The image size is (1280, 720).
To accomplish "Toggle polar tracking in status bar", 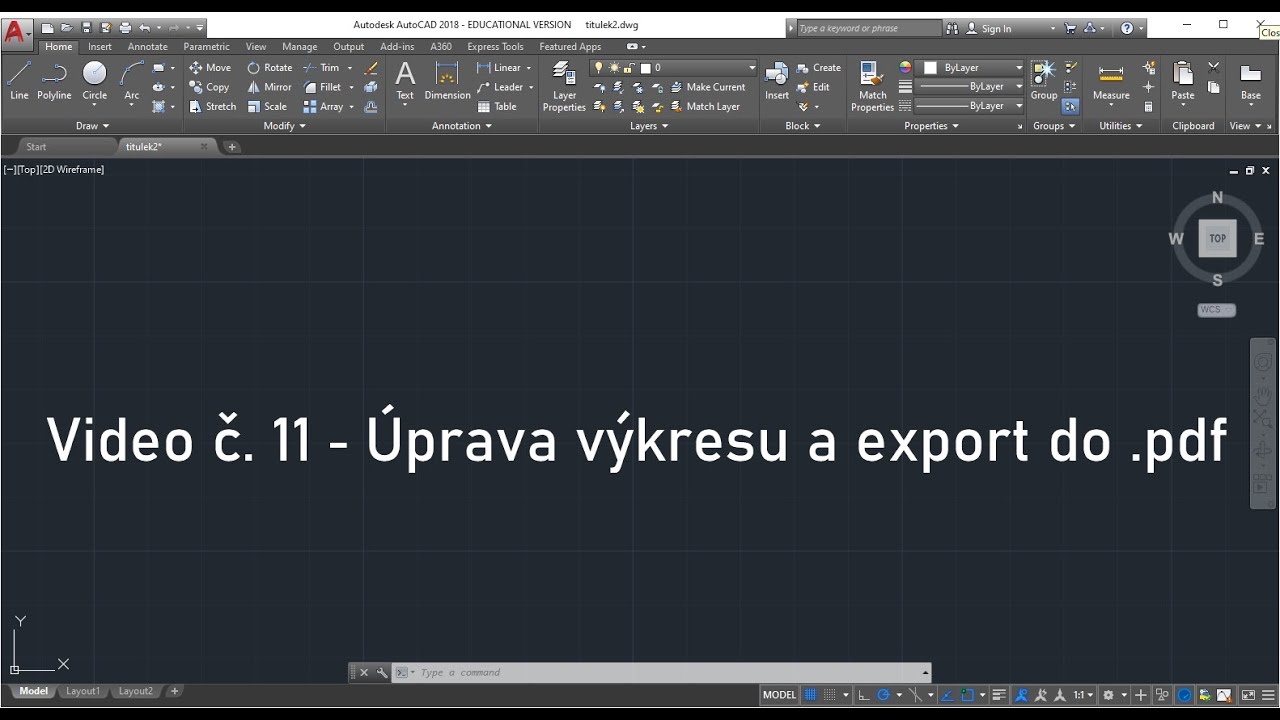I will tap(883, 695).
